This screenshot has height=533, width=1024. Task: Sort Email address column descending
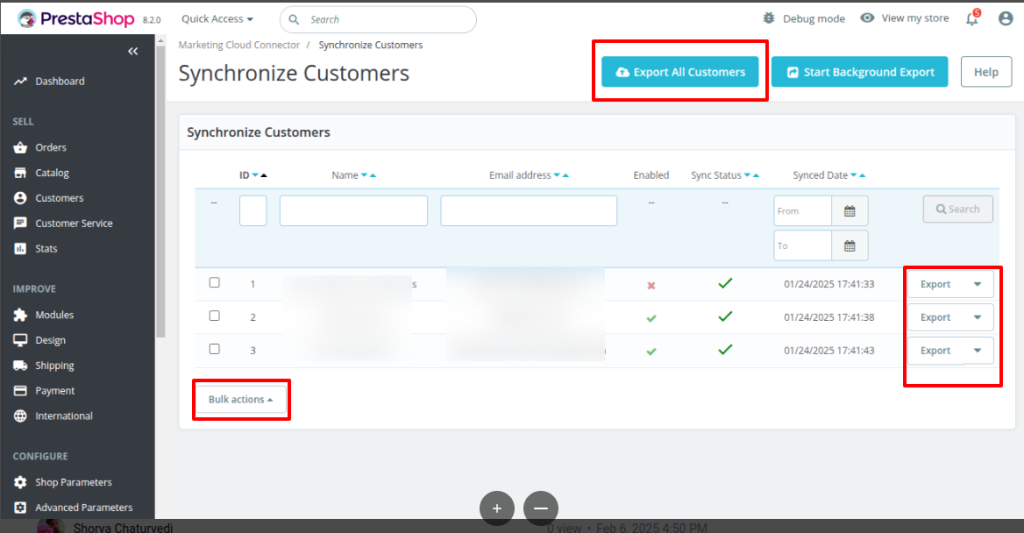[x=557, y=175]
